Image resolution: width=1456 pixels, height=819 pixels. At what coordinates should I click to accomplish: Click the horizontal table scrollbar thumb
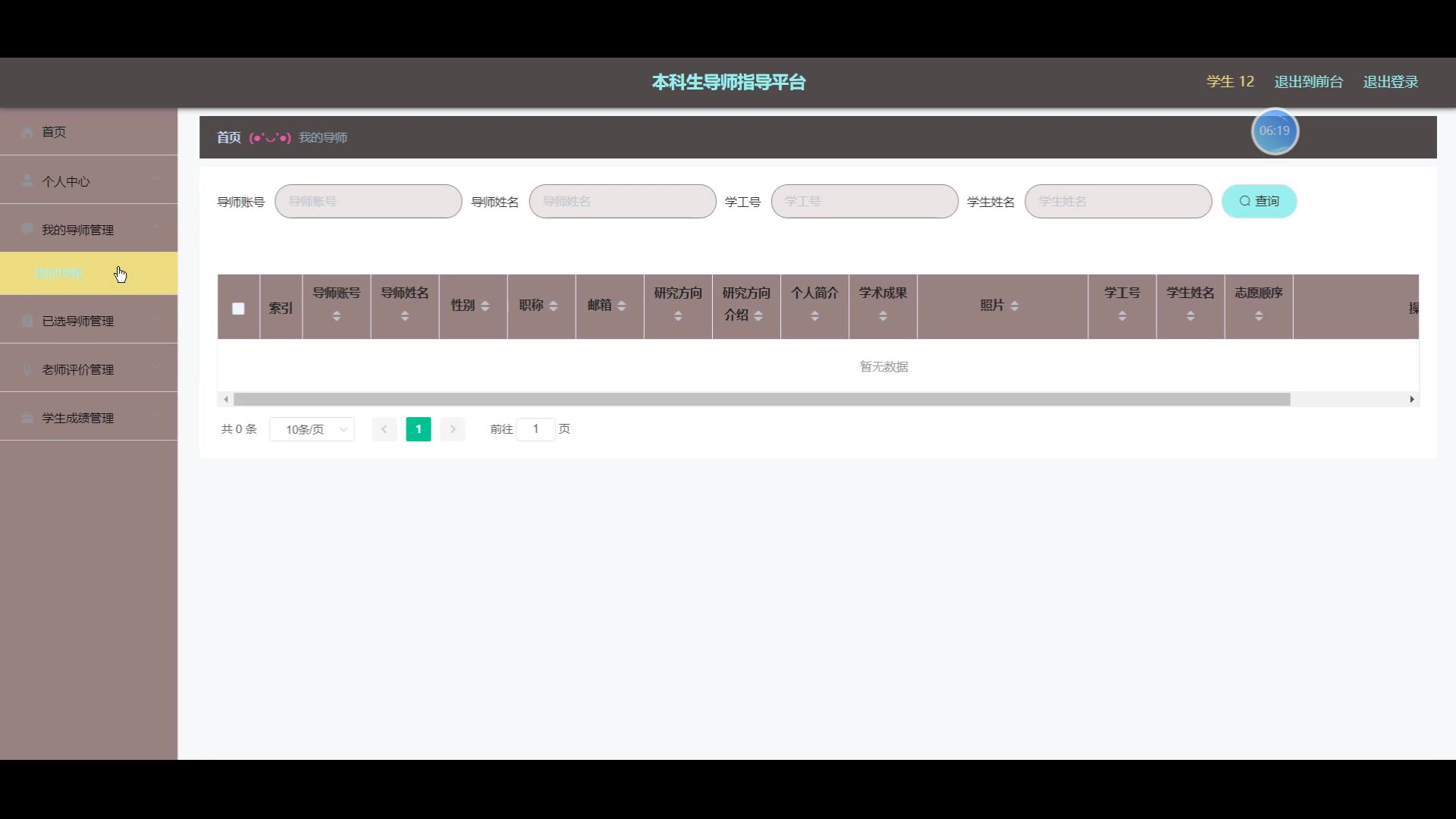(761, 399)
